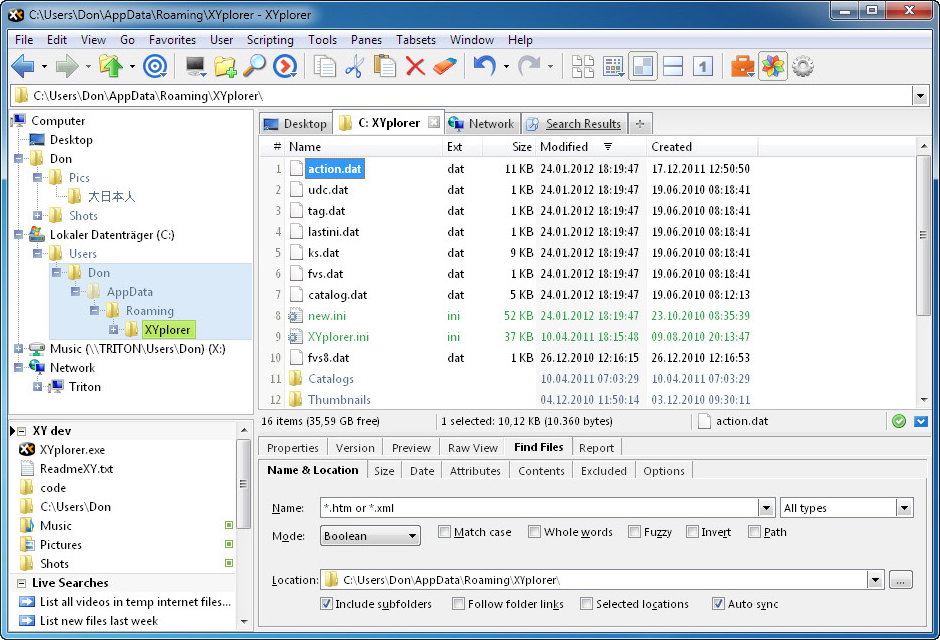The width and height of the screenshot is (940, 640).
Task: Create a new folder via toolbar icon
Action: click(x=225, y=66)
